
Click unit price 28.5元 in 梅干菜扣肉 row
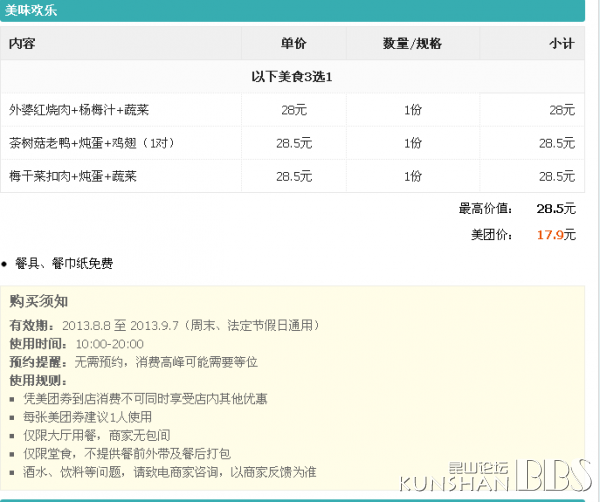pyautogui.click(x=294, y=176)
